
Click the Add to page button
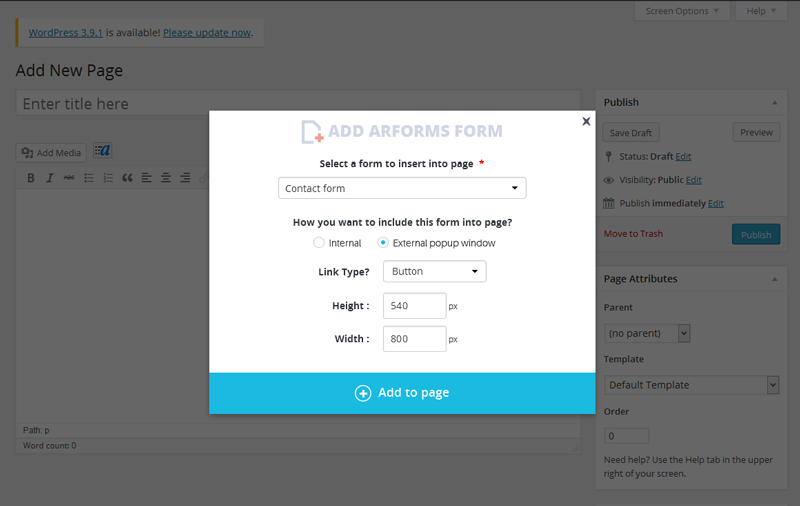pos(402,393)
